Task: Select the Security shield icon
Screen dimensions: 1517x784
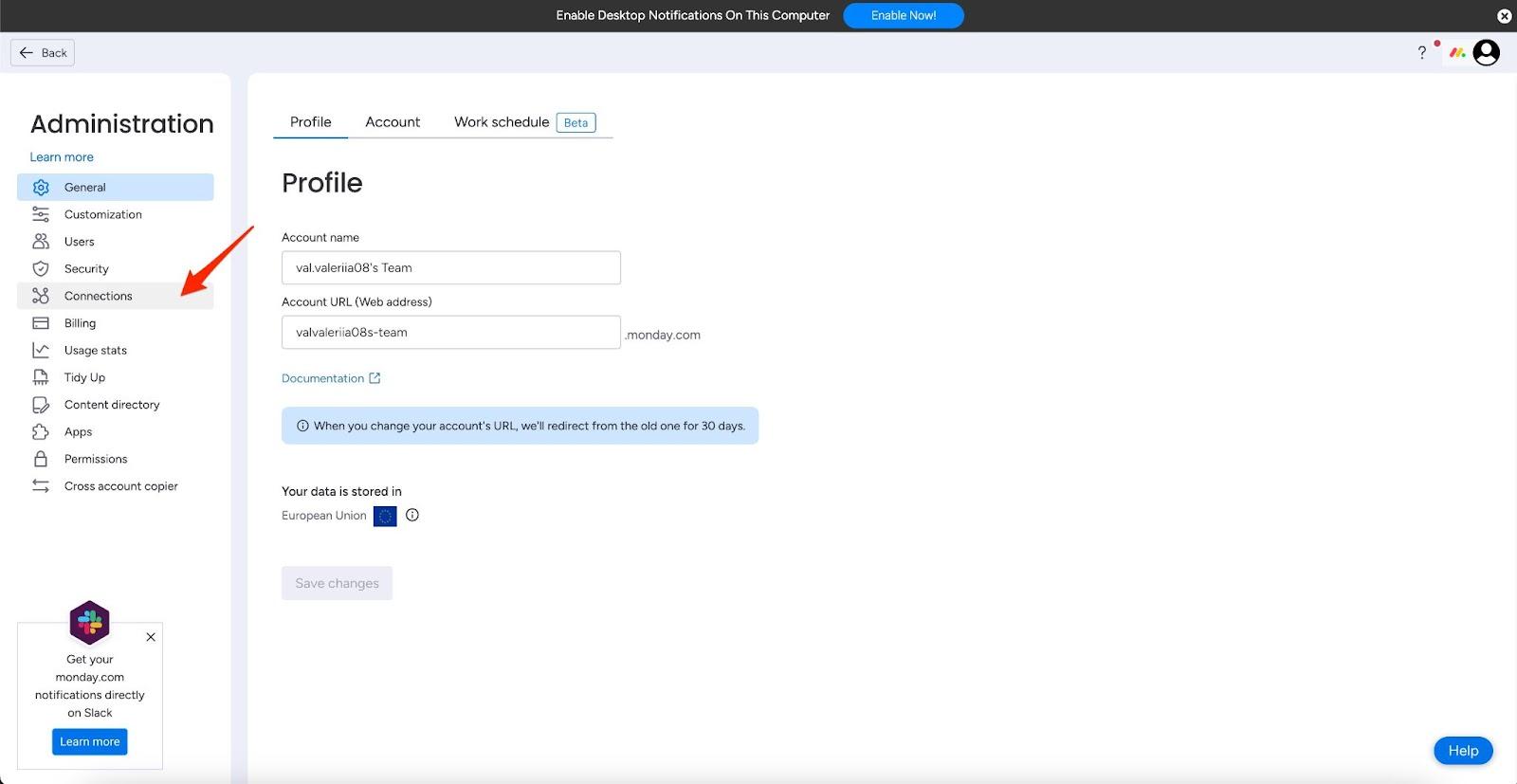Action: [41, 269]
